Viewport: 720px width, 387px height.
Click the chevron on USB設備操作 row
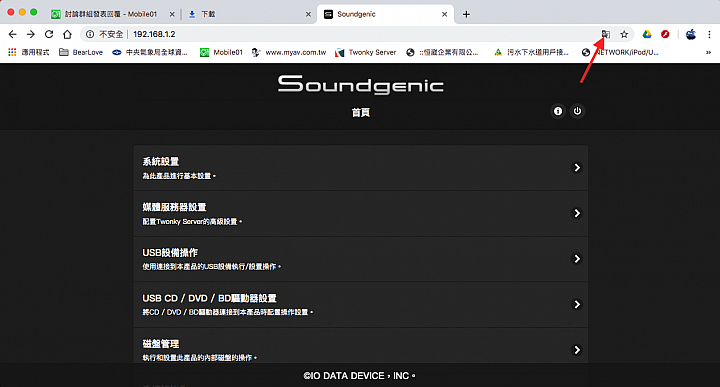pyautogui.click(x=577, y=259)
